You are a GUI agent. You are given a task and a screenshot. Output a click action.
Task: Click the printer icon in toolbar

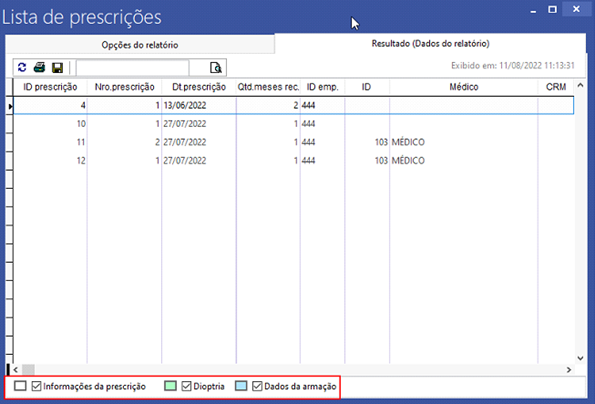(x=39, y=68)
